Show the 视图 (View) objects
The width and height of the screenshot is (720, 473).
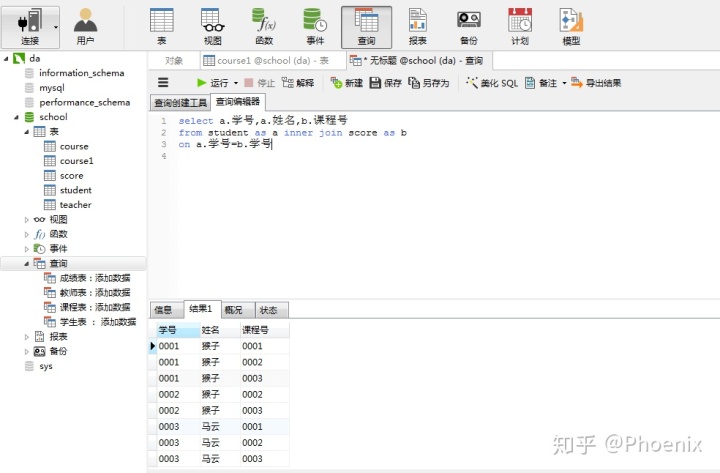[x=213, y=27]
